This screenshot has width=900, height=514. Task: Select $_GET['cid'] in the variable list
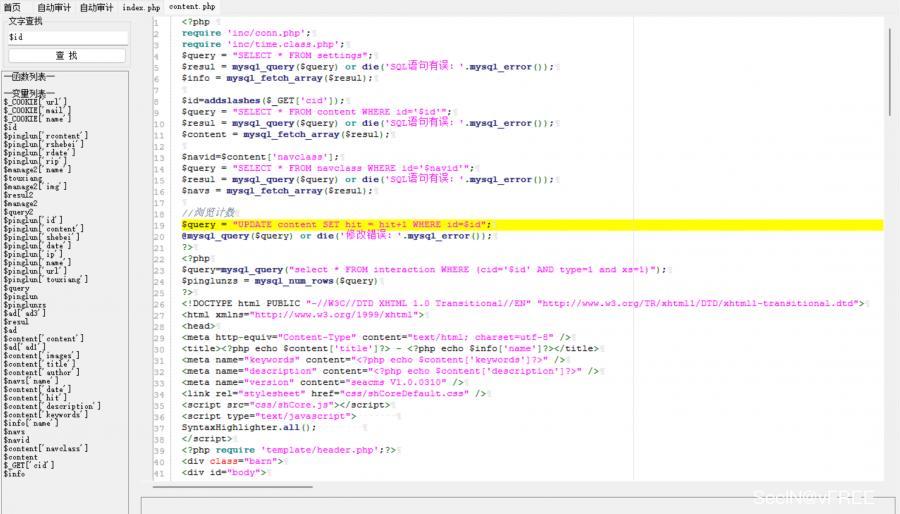pos(29,465)
